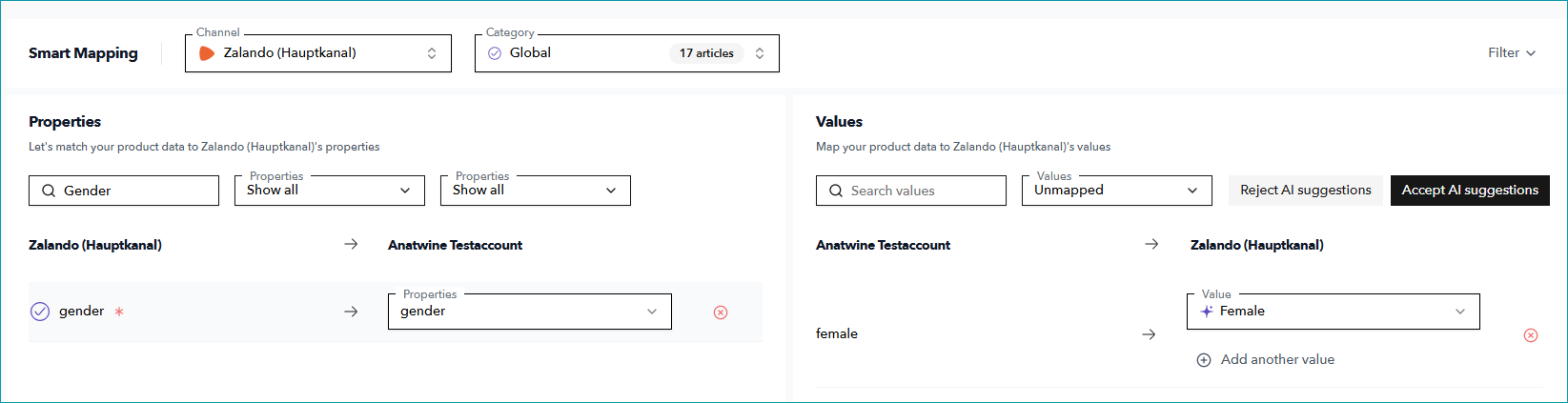Click the 17 articles badge

tap(706, 53)
